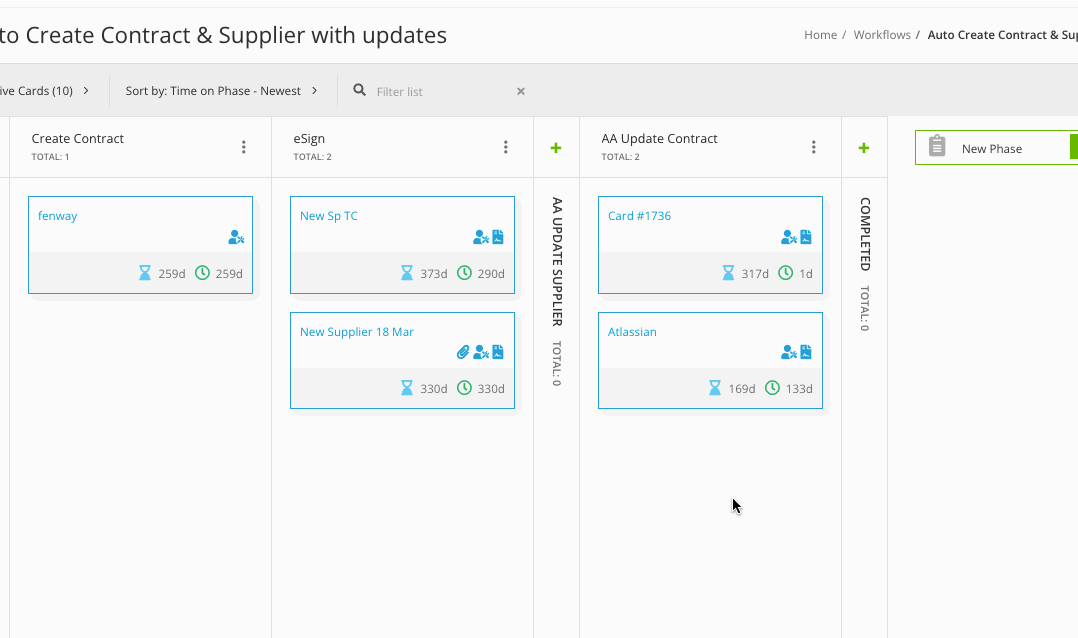Click the green clock icon on New Sp TC card

(464, 273)
